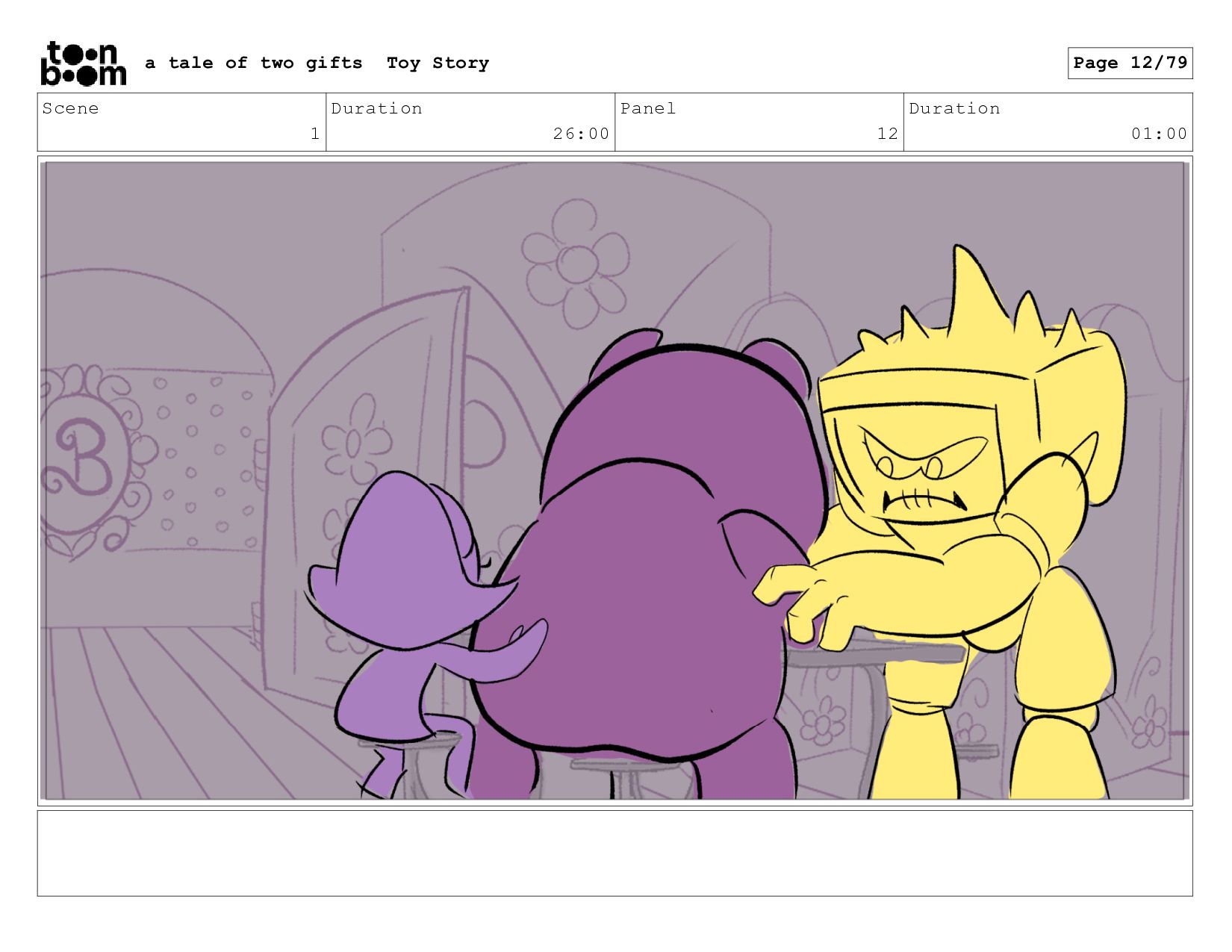The height and width of the screenshot is (952, 1232).
Task: Click the panel number value '12'
Action: pos(887,134)
